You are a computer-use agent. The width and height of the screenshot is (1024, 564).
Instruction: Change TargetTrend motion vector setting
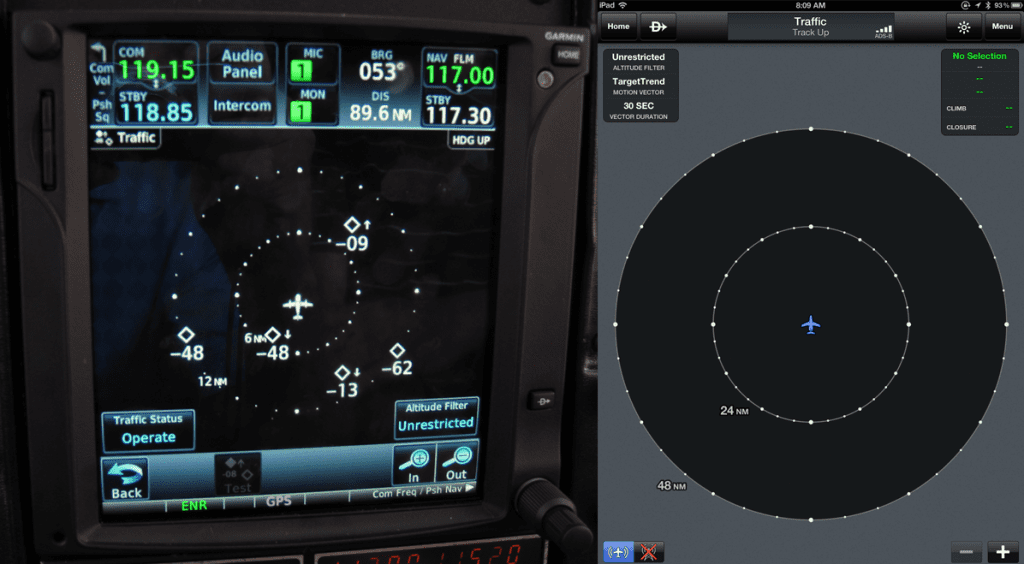coord(638,86)
